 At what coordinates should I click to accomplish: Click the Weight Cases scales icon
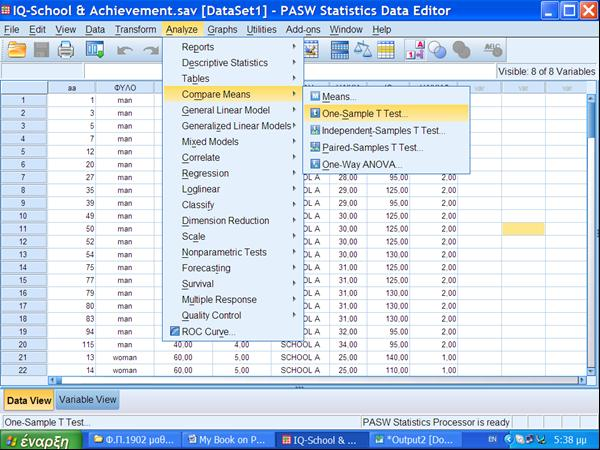point(362,50)
